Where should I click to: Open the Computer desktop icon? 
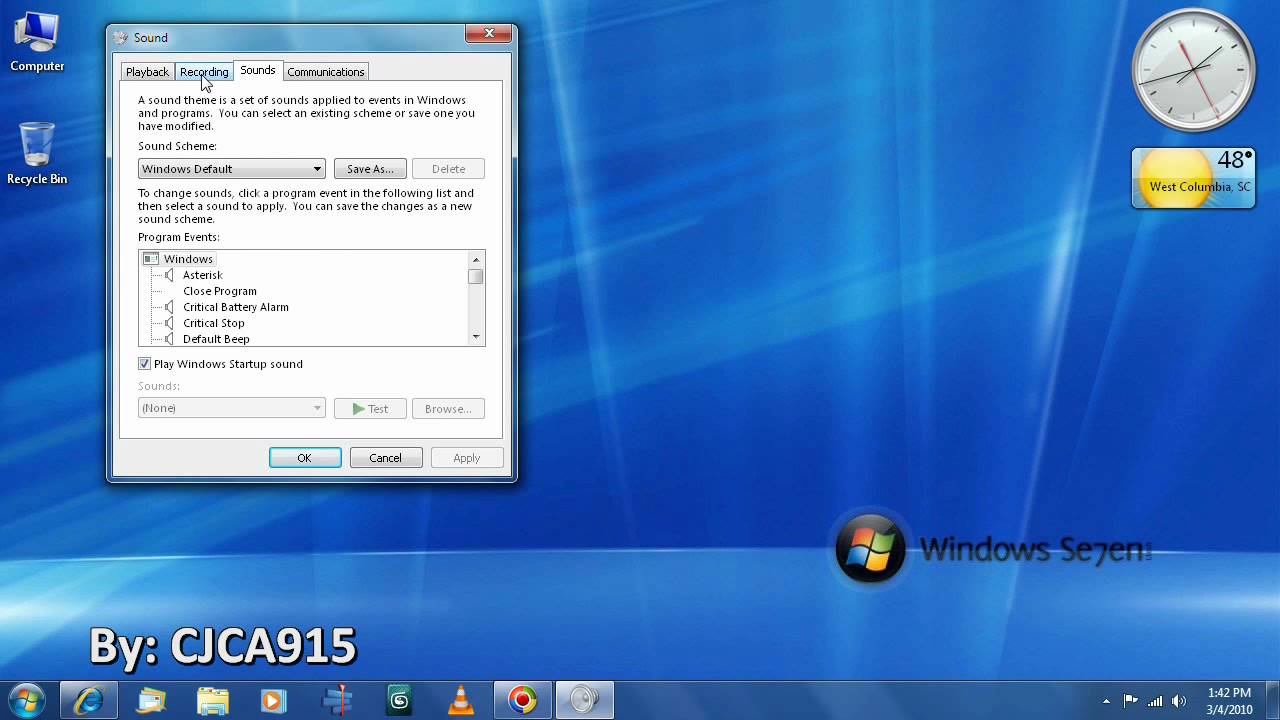pyautogui.click(x=37, y=43)
